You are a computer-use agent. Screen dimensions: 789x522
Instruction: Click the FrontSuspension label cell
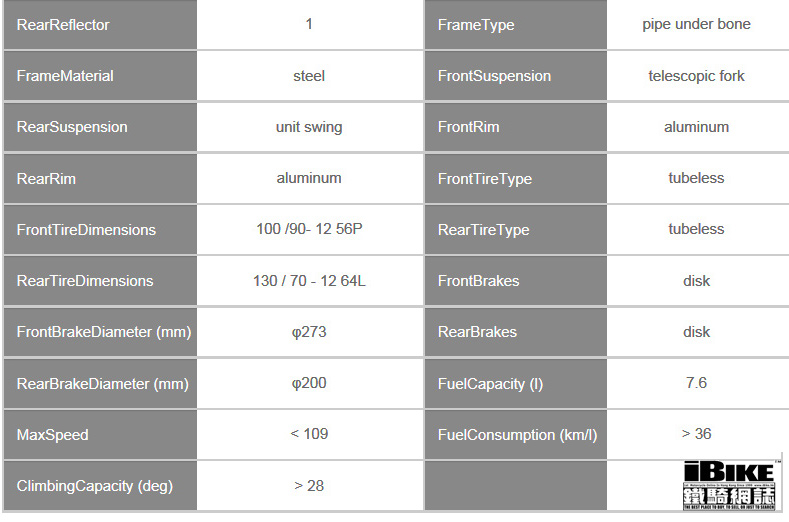tap(516, 76)
